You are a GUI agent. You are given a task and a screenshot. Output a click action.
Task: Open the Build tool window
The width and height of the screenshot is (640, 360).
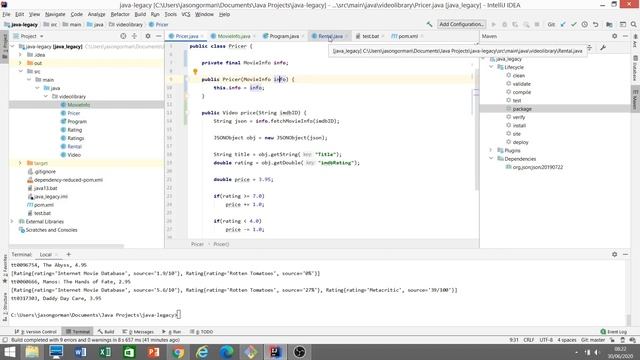click(106, 331)
